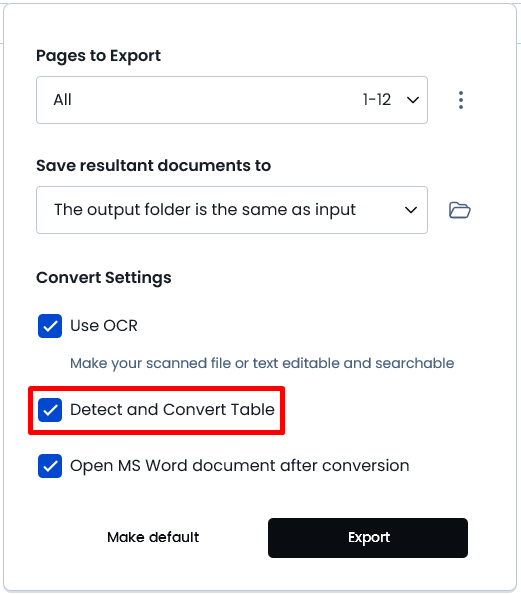Click the Open MS Word document label text
The image size is (521, 595).
240,466
